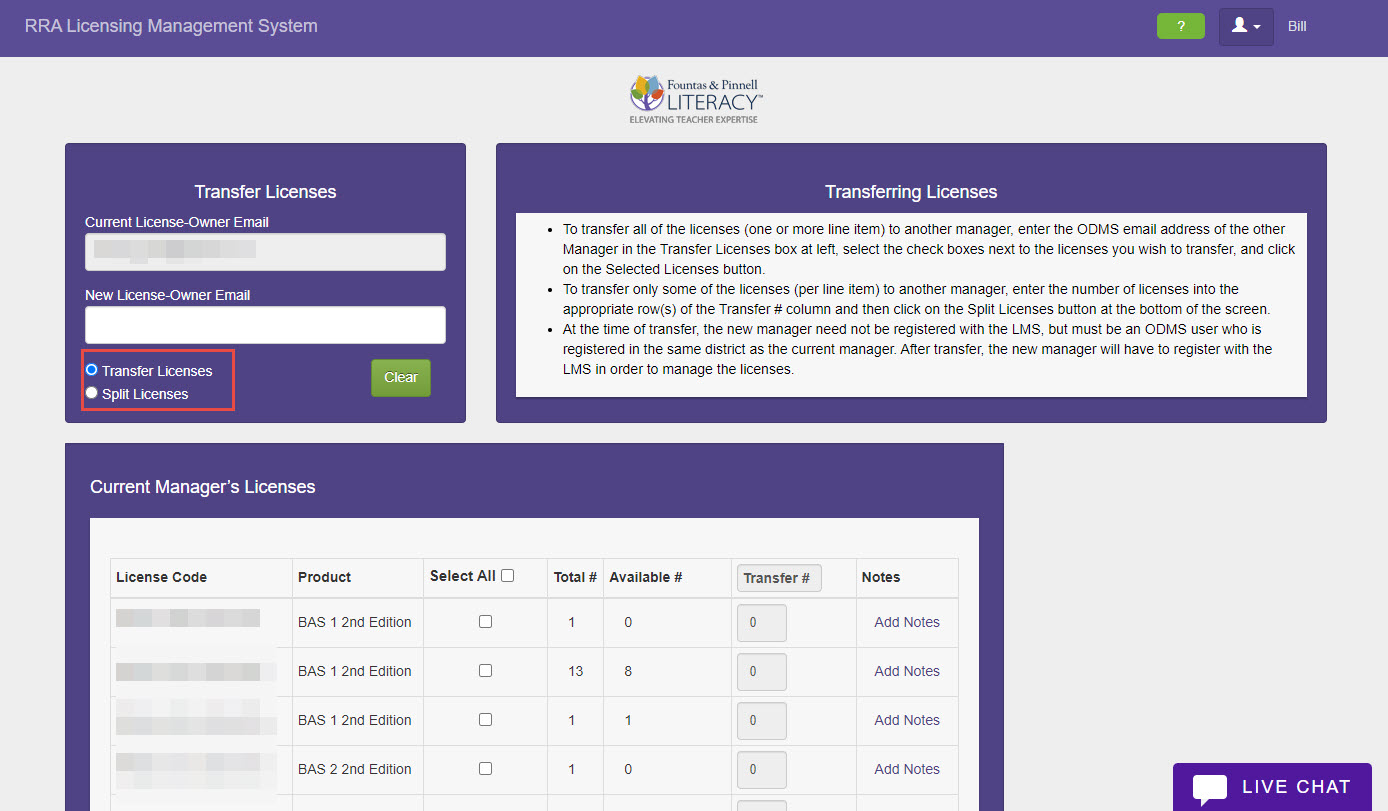1388x811 pixels.
Task: Click the New License-Owner Email field
Action: (x=264, y=325)
